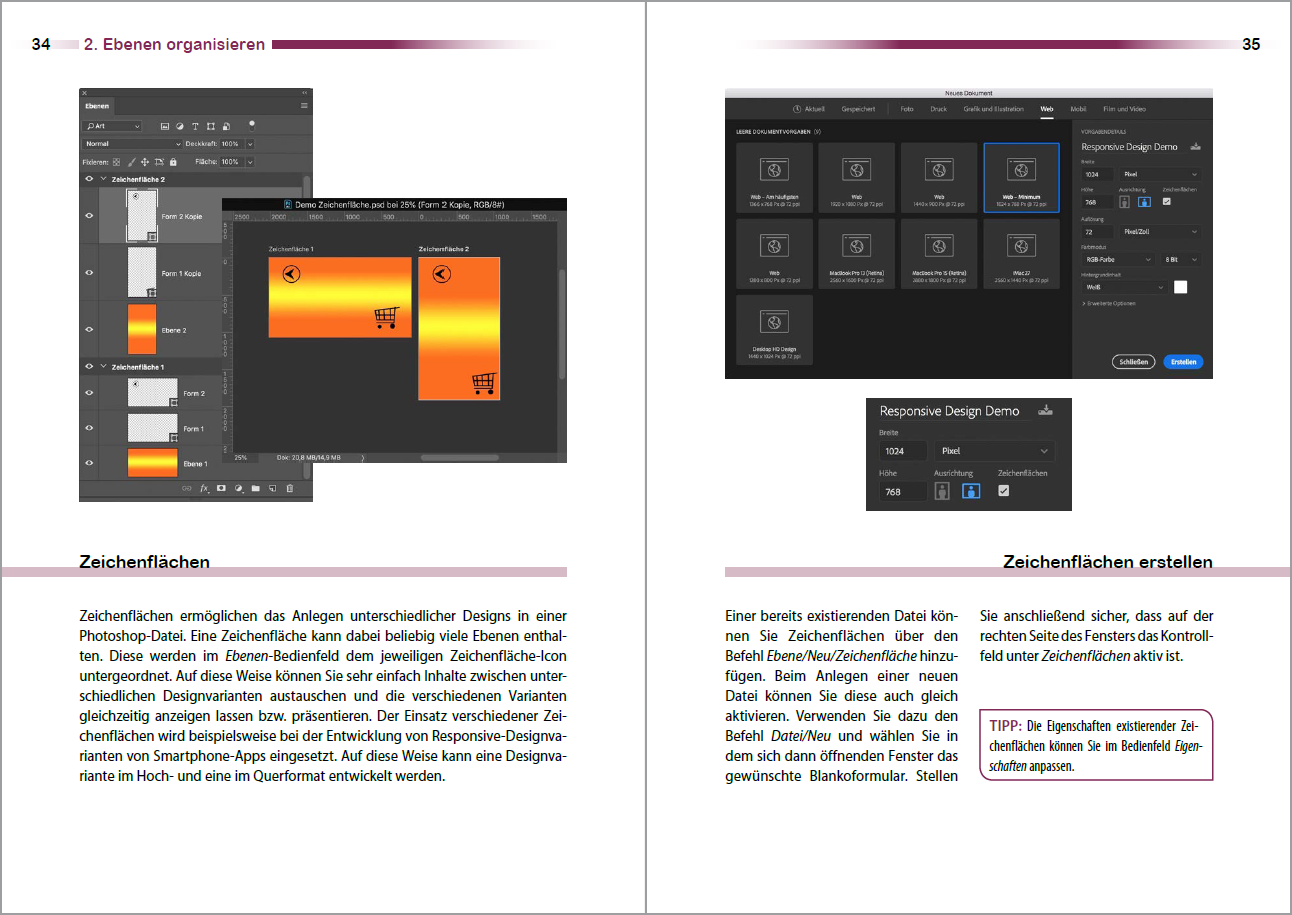1292x915 pixels.
Task: Open the Normal blend mode dropdown
Action: (x=132, y=144)
